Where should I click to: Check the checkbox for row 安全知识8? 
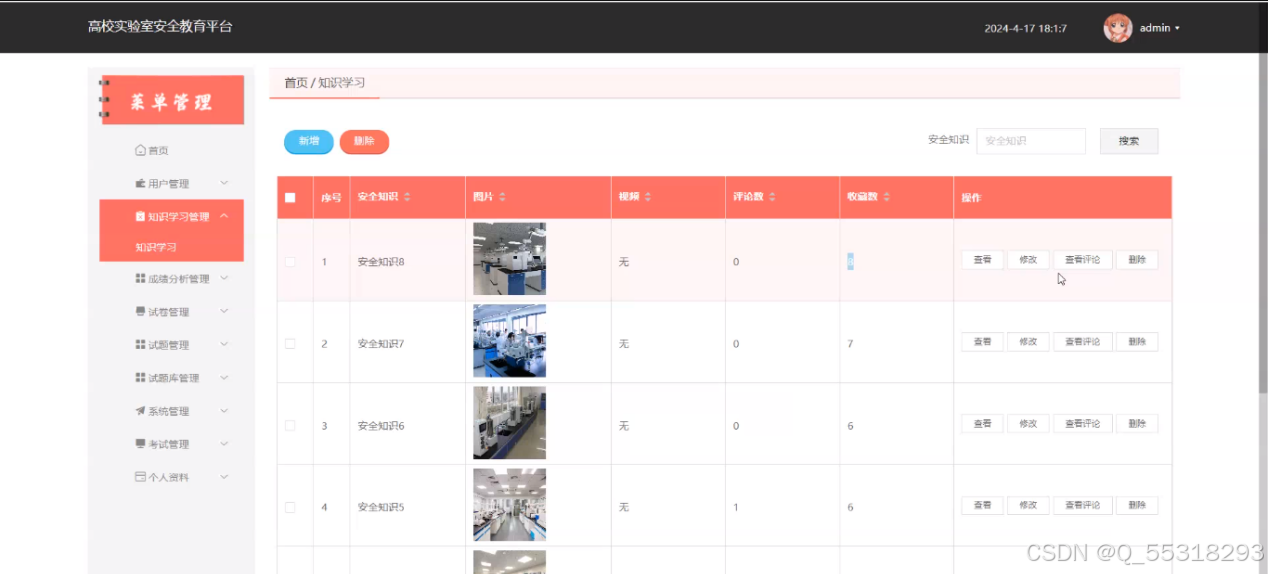290,262
